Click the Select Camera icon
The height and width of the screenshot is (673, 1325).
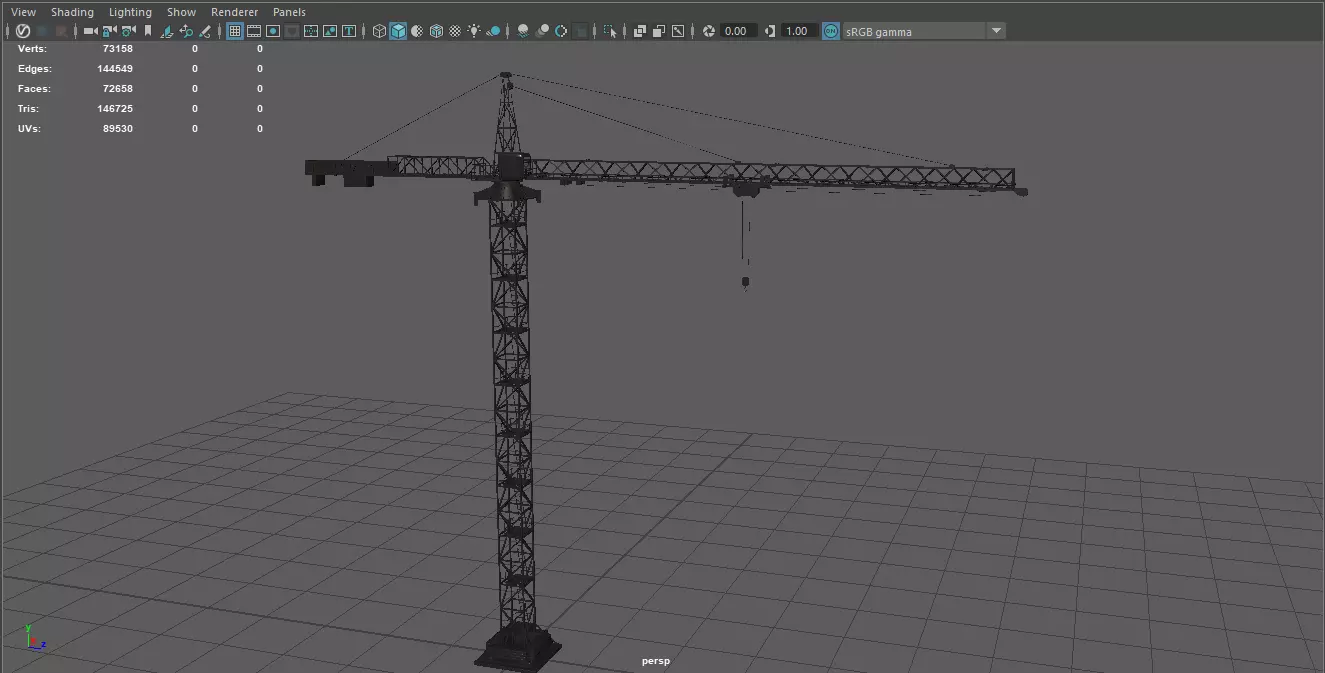pos(91,31)
